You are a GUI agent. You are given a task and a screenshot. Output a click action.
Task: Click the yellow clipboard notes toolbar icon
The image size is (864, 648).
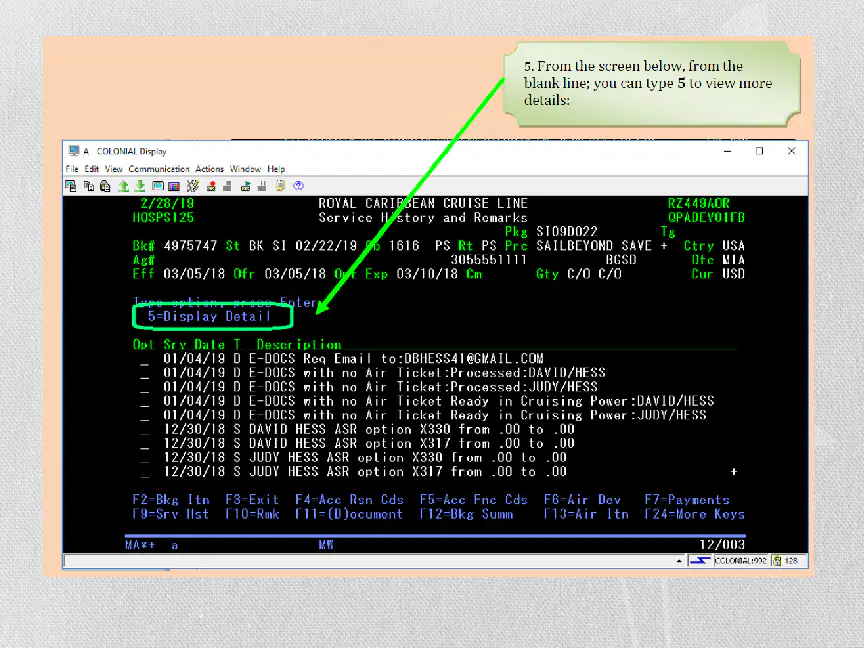[x=280, y=186]
